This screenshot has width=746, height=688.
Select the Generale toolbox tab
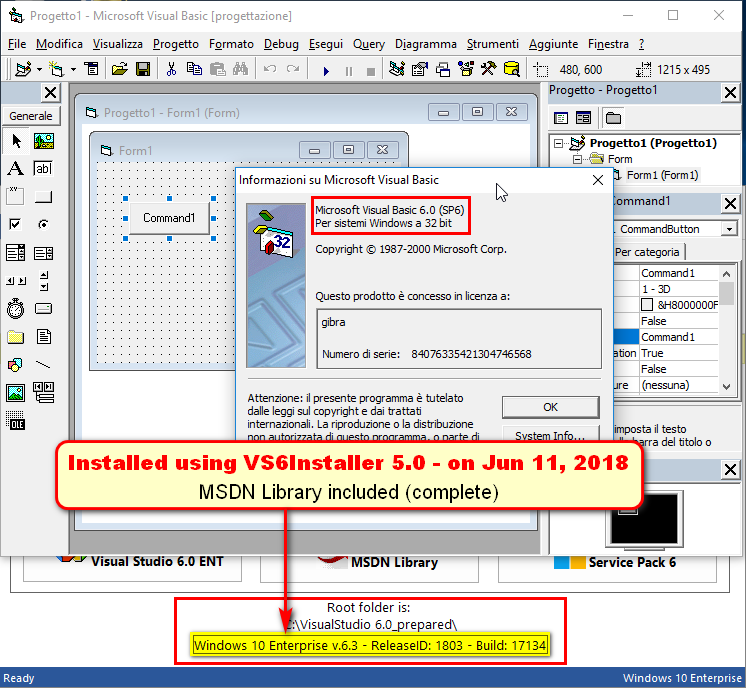pyautogui.click(x=31, y=116)
